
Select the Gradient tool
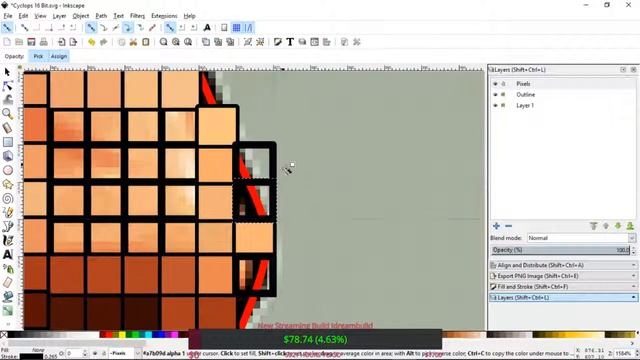click(x=7, y=311)
